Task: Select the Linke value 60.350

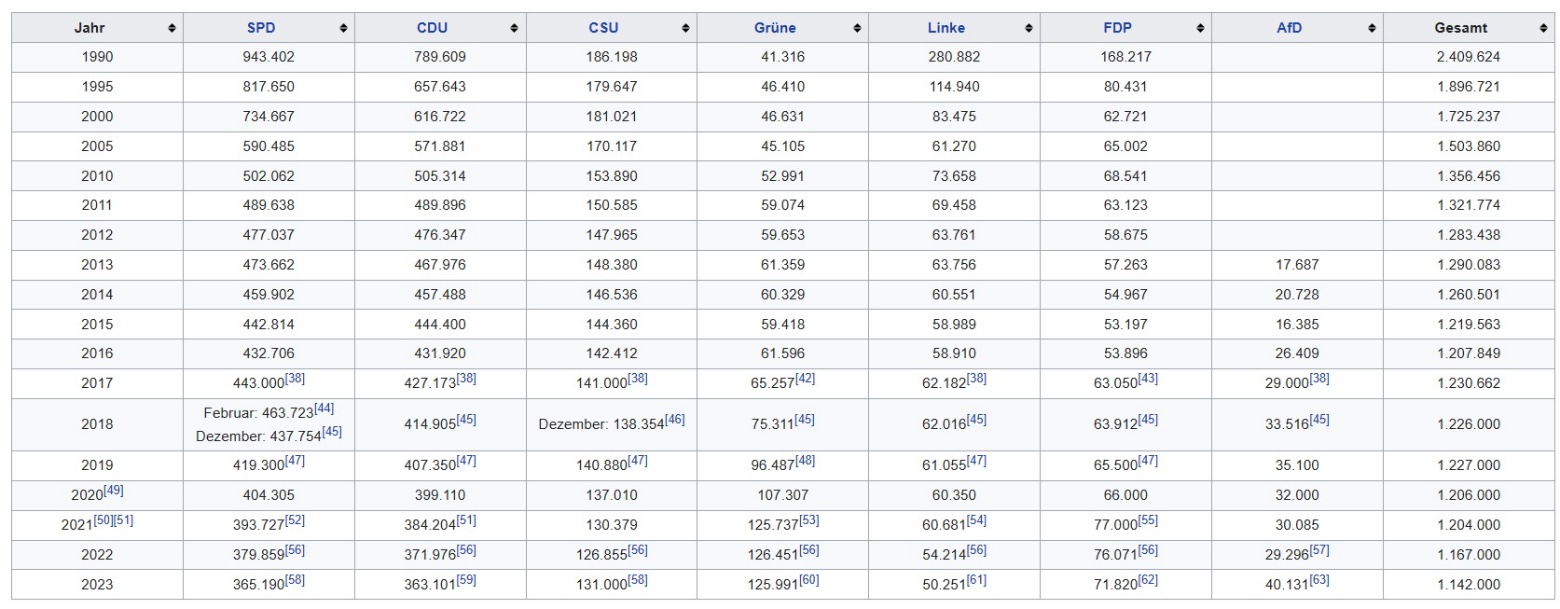Action: 954,495
